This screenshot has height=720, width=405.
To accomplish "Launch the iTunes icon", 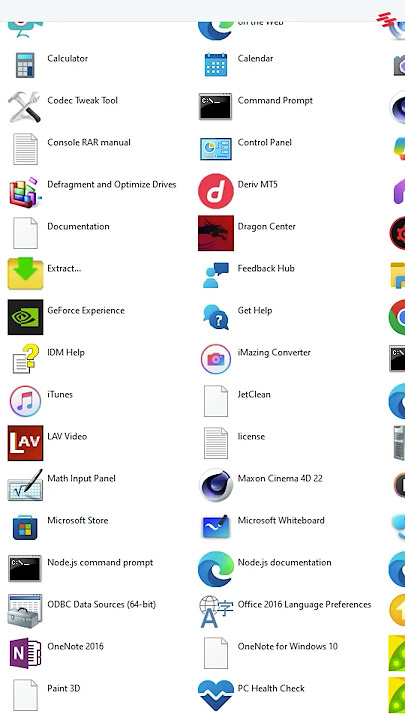I will tap(25, 401).
